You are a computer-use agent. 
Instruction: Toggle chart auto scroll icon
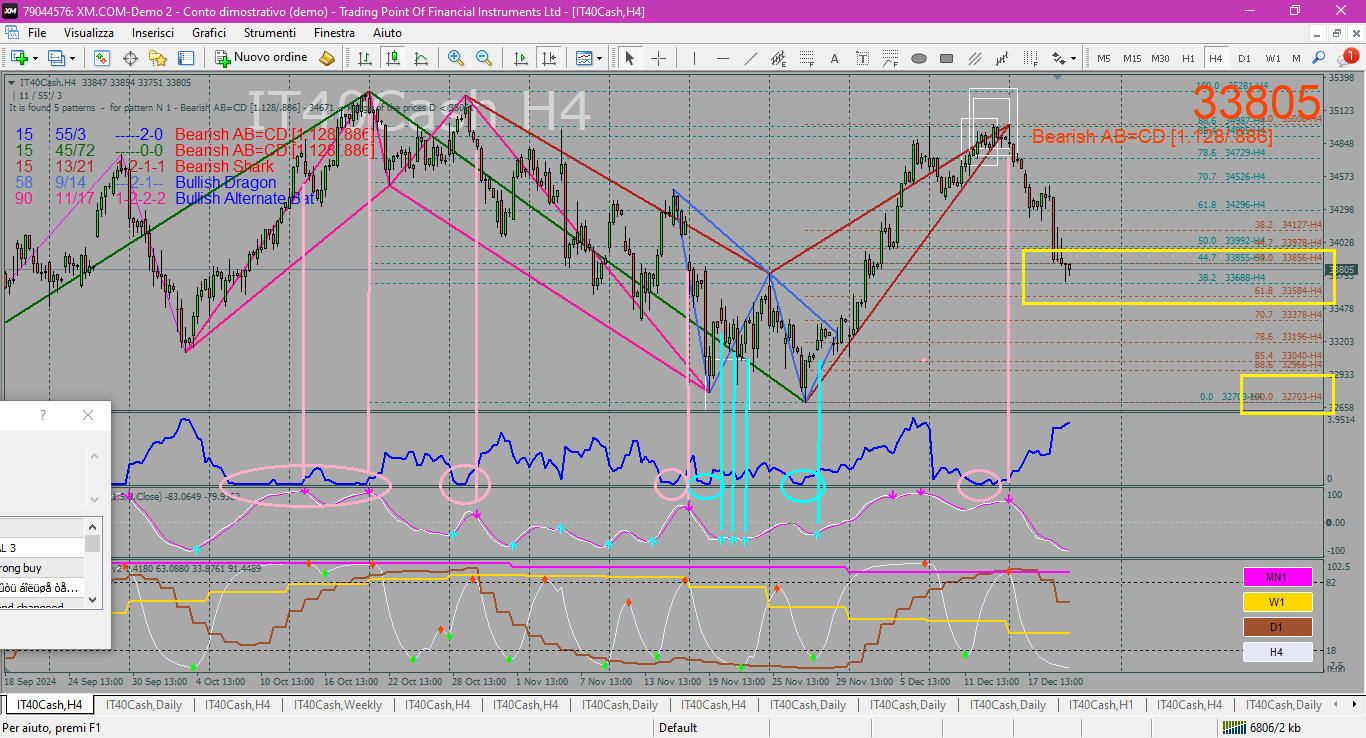click(x=520, y=58)
